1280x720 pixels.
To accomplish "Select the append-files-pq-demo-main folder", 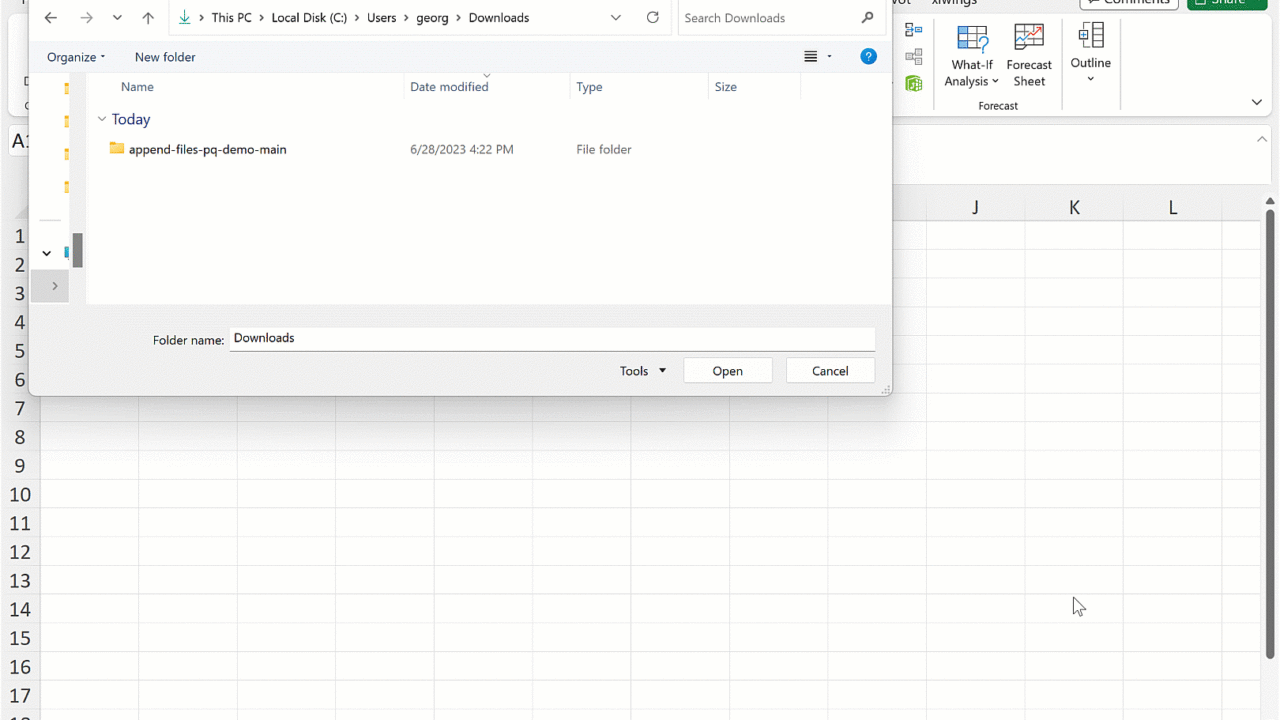I will (x=207, y=149).
